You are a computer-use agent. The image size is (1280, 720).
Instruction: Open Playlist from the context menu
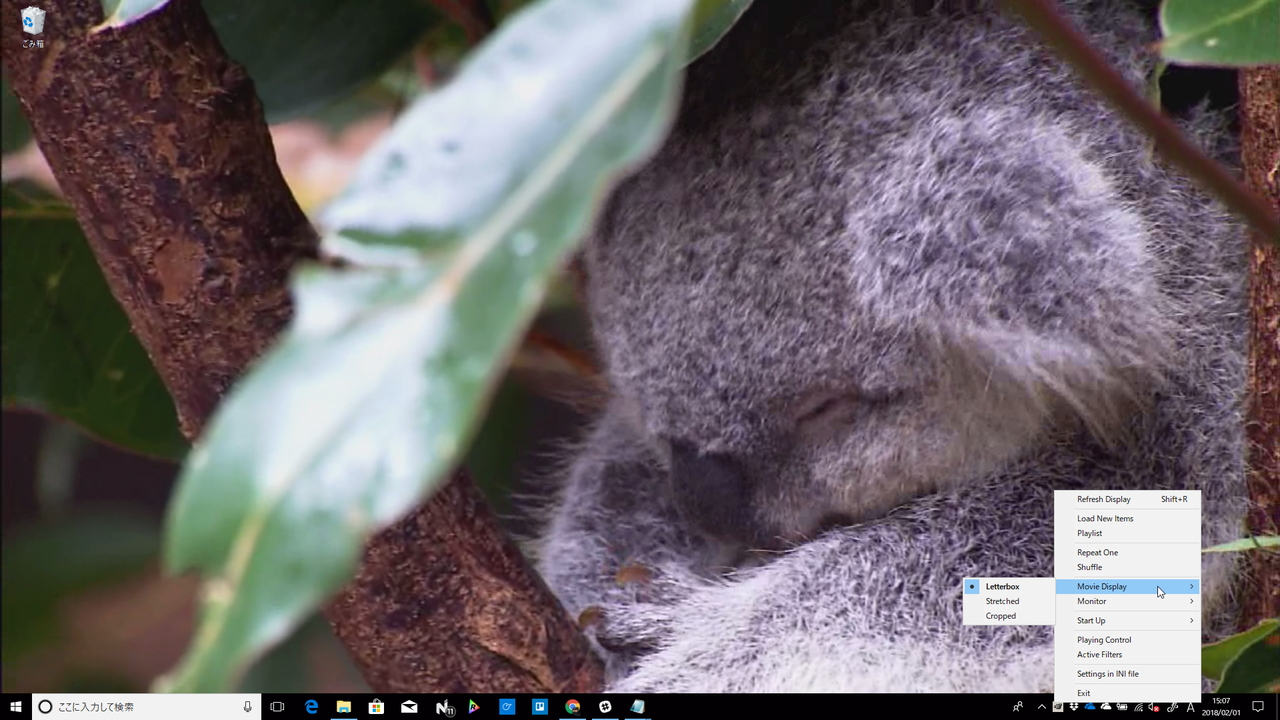point(1128,533)
